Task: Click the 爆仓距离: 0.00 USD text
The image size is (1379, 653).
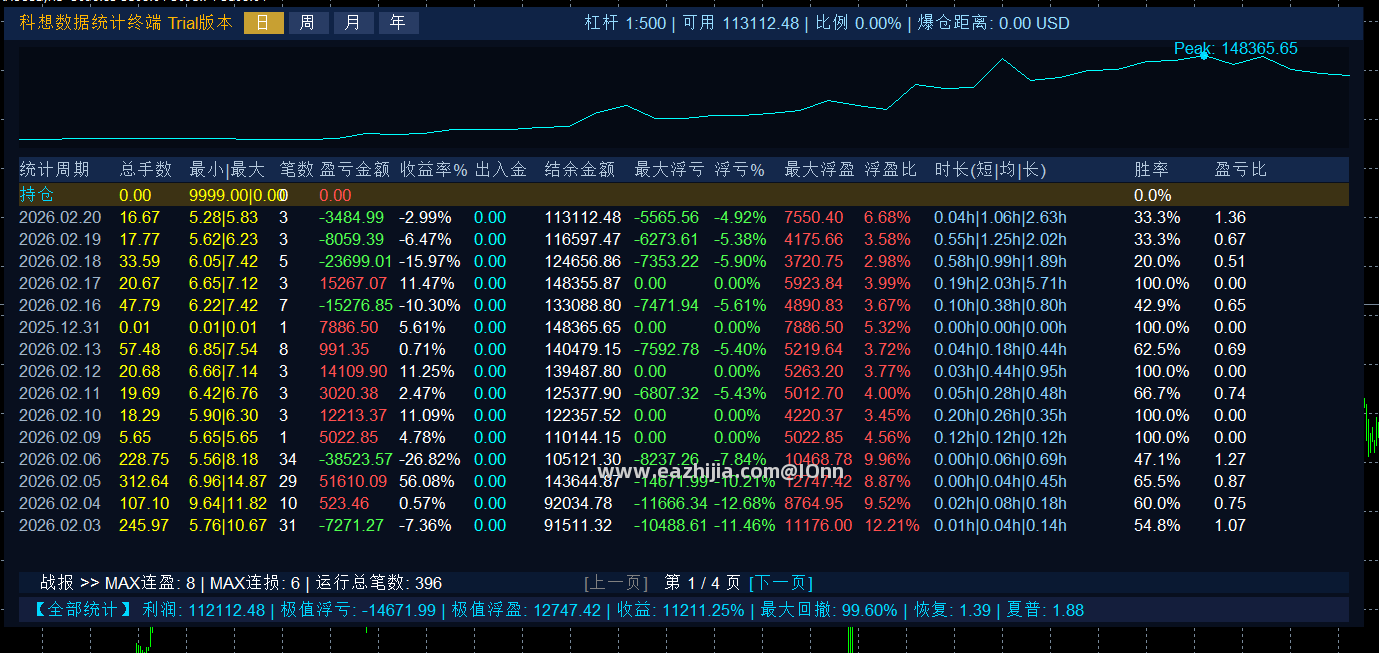Action: [x=994, y=23]
